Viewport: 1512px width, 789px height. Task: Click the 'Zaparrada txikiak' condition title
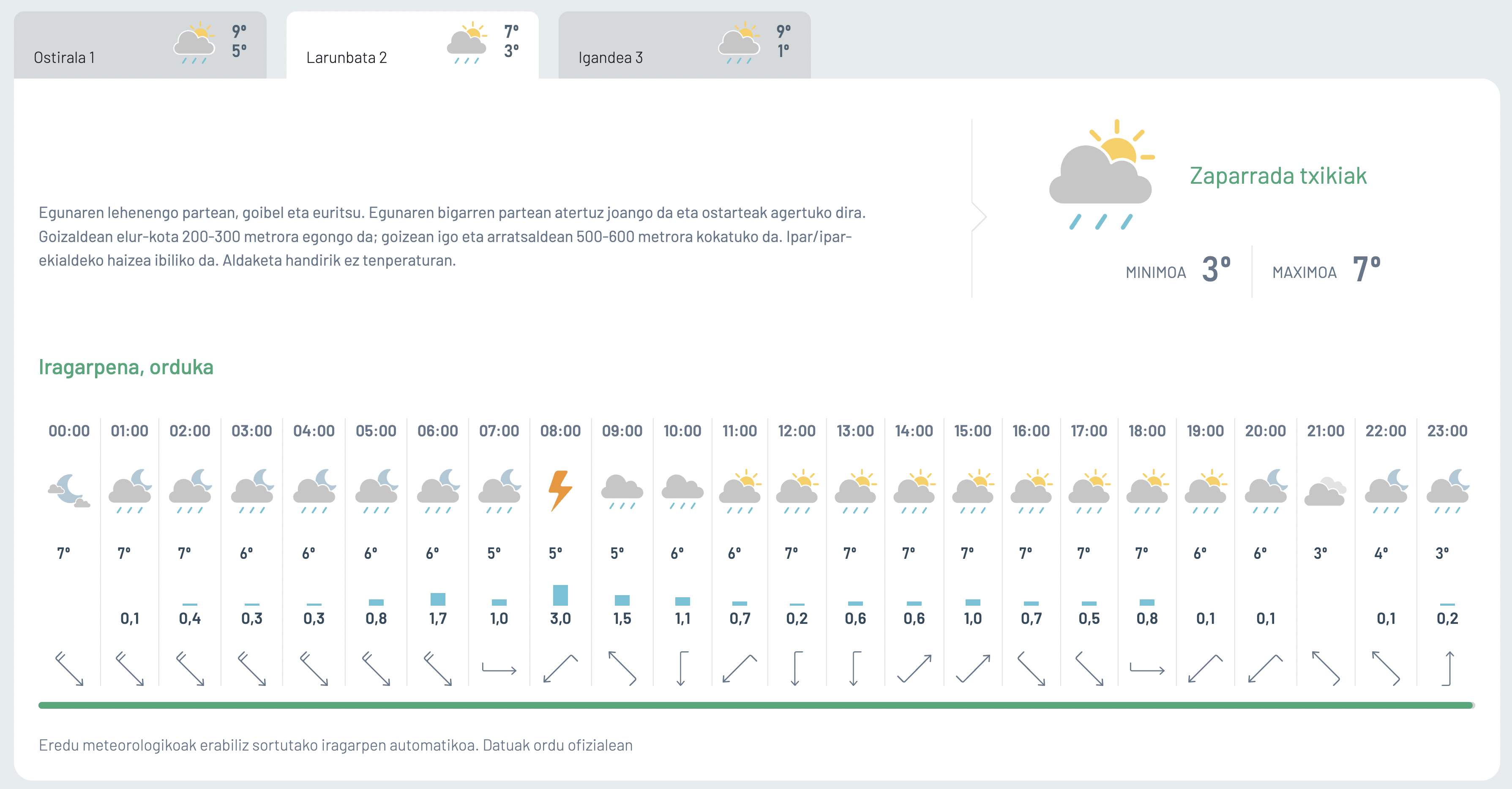[x=1278, y=175]
